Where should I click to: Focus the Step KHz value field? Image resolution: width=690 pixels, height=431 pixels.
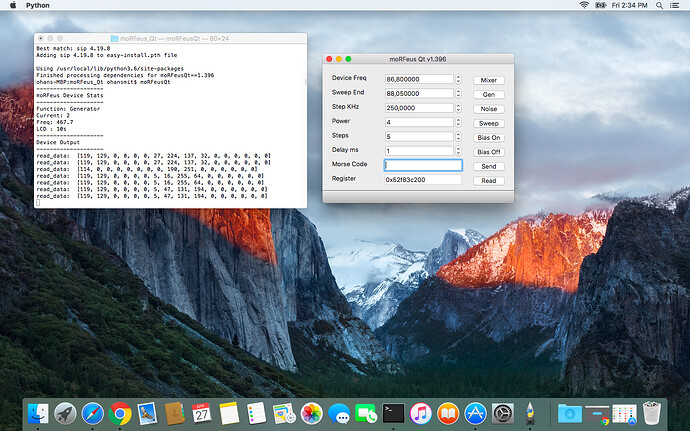419,107
